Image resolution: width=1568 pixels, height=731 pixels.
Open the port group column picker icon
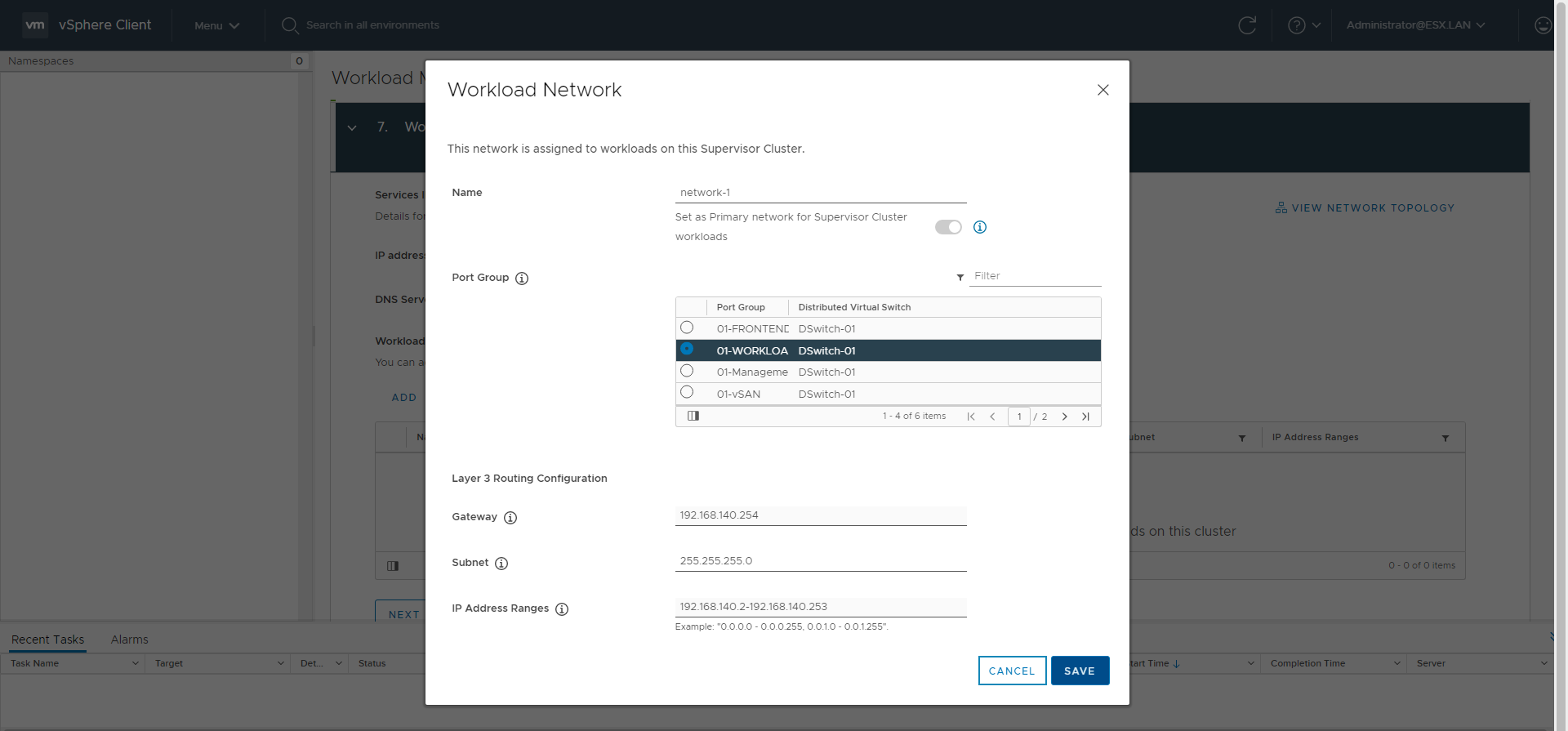click(x=693, y=416)
